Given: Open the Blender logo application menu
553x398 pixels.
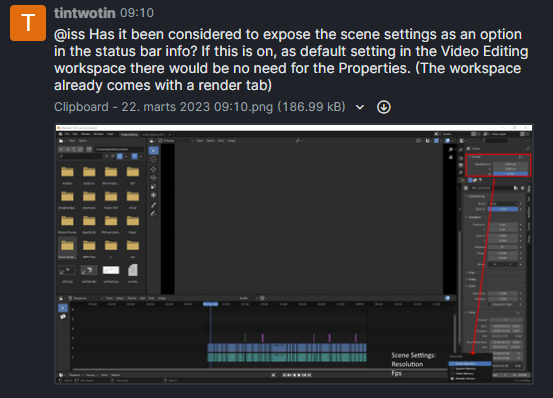Looking at the screenshot, I should 61,134.
